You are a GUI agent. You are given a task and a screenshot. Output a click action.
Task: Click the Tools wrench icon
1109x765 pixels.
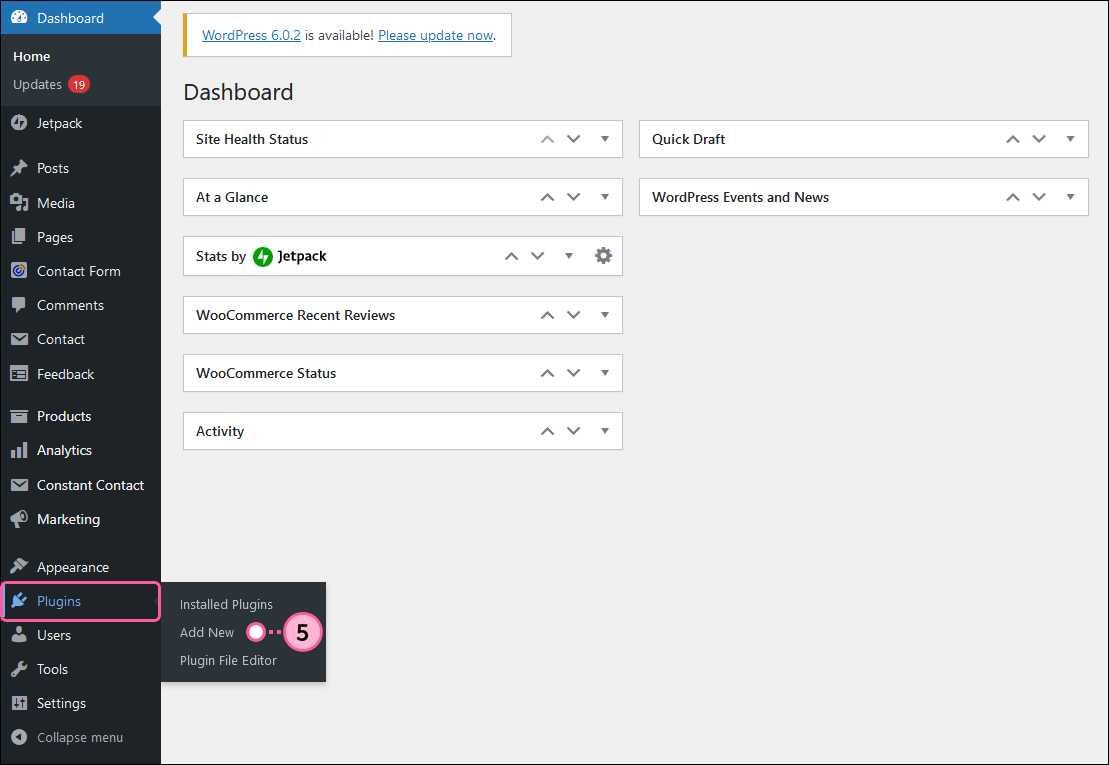(x=19, y=669)
